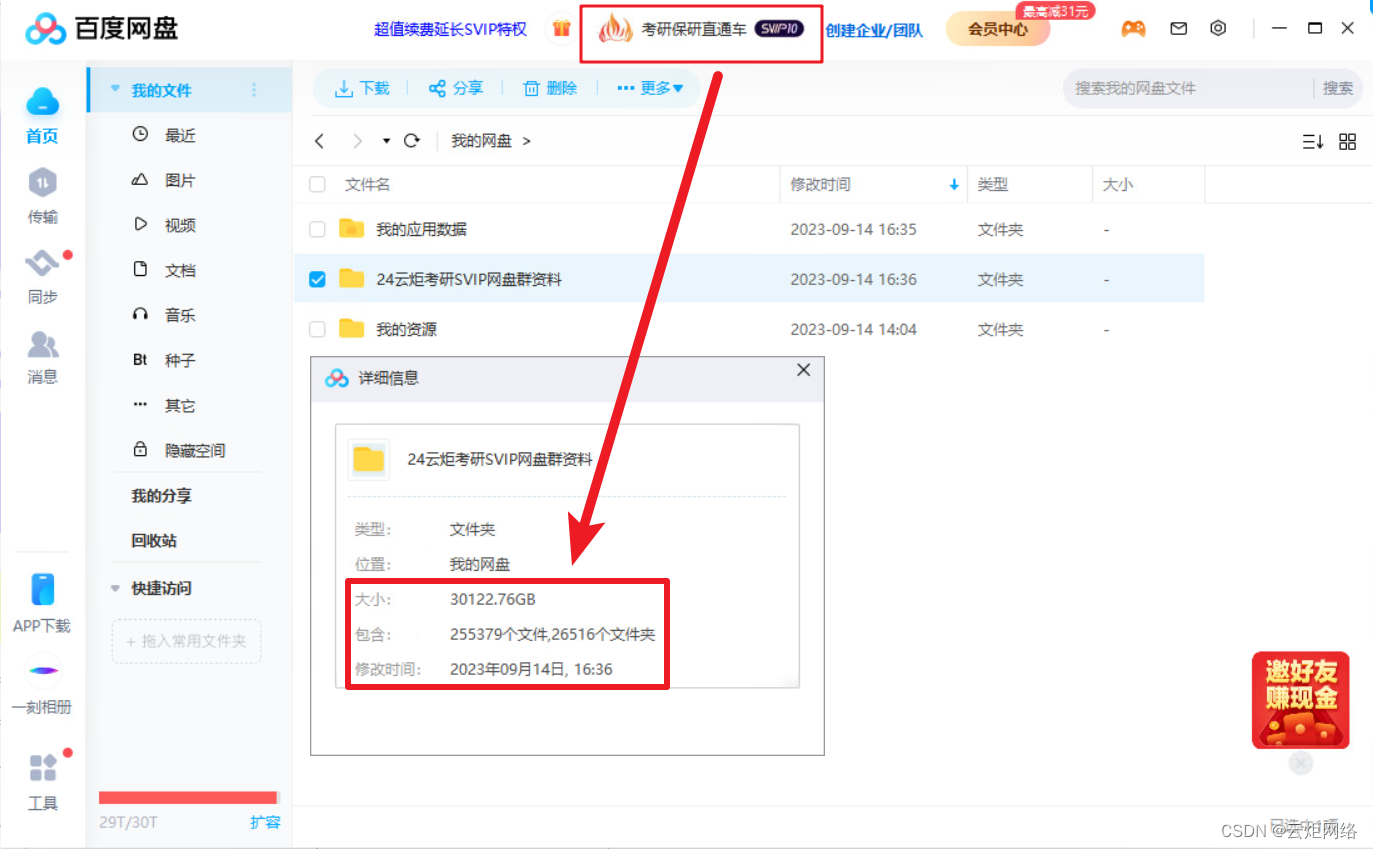Click the 分享 share button
This screenshot has width=1373, height=849.
(x=456, y=88)
